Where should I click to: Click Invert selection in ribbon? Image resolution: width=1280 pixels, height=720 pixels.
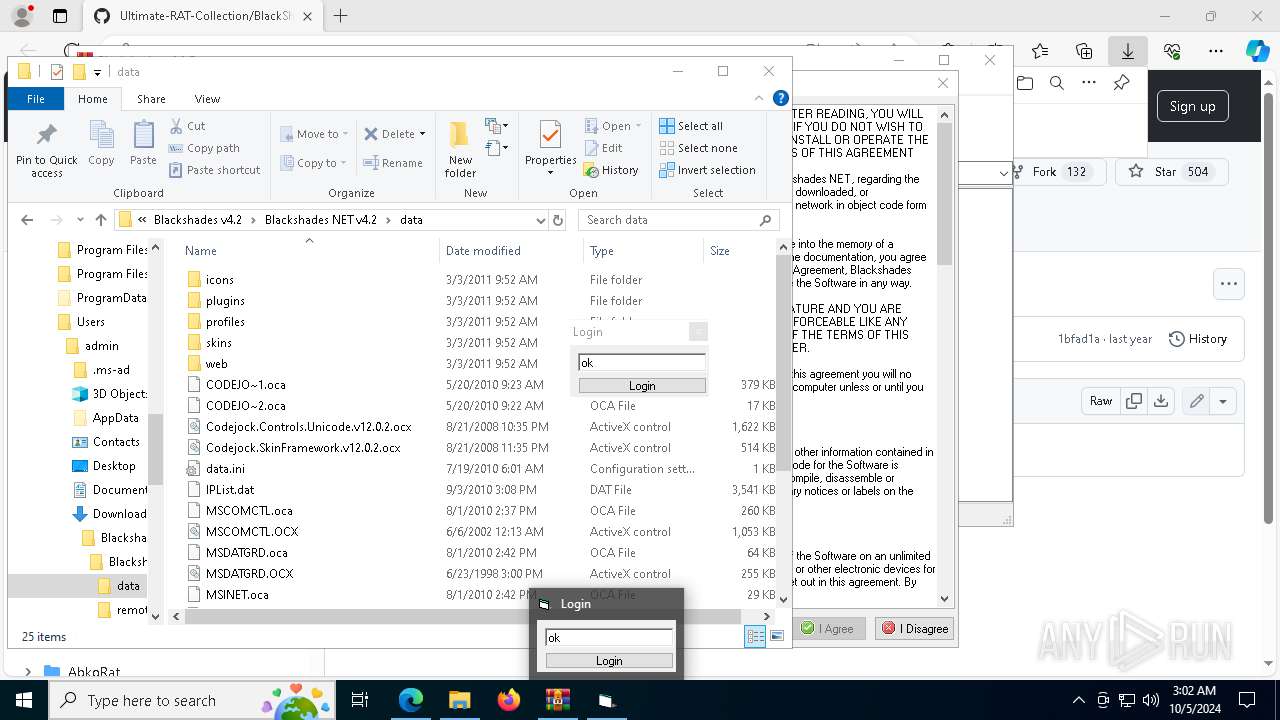[707, 170]
